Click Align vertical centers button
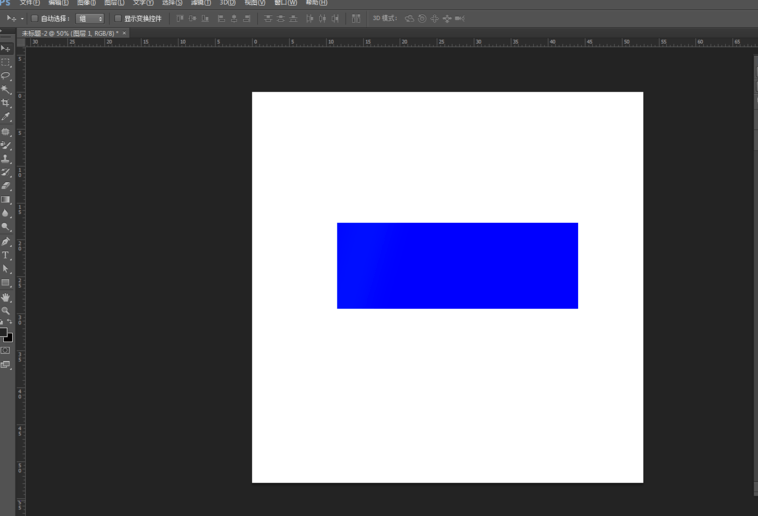The width and height of the screenshot is (758, 516). click(x=192, y=18)
